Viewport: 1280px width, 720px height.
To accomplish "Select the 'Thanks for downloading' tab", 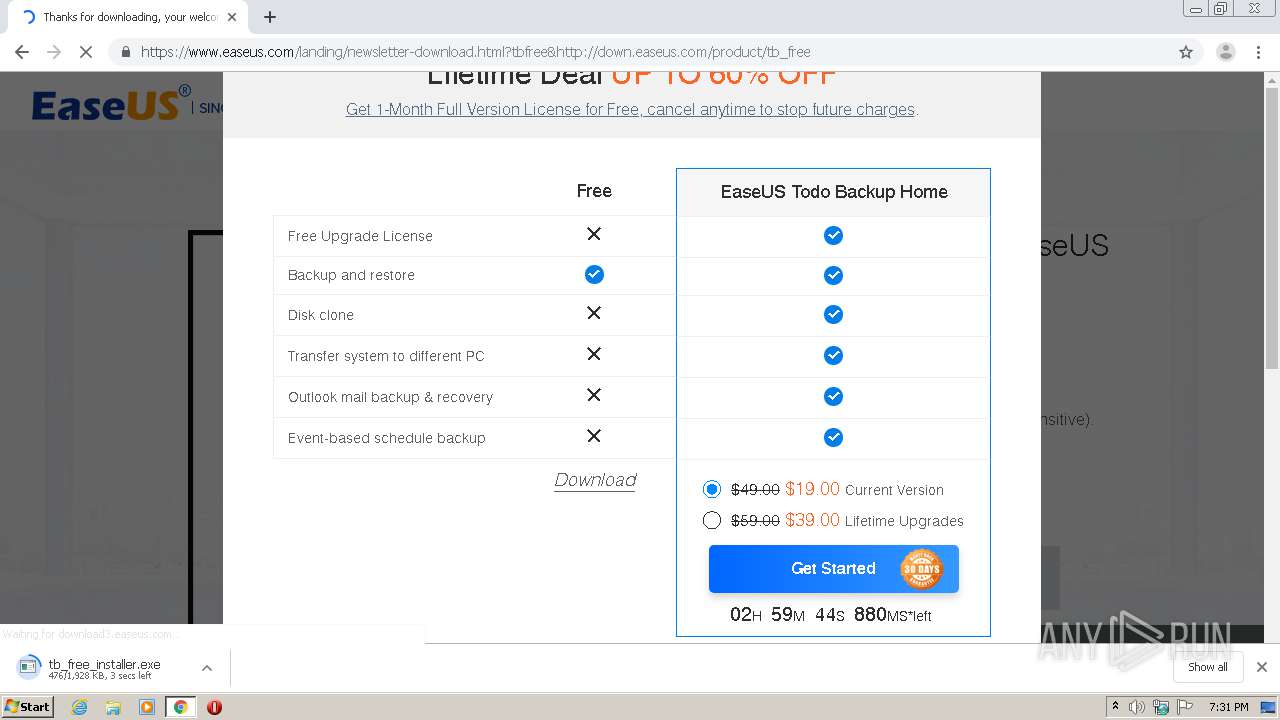I will pos(130,17).
